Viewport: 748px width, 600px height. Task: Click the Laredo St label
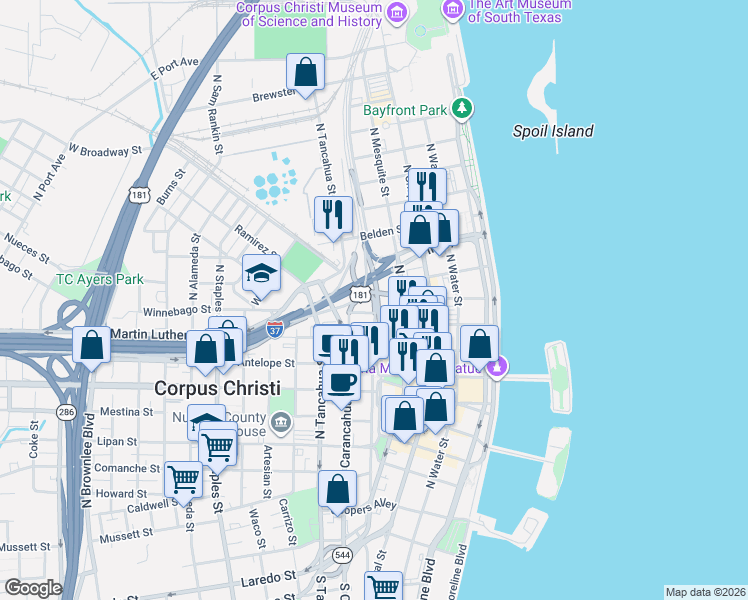[269, 579]
